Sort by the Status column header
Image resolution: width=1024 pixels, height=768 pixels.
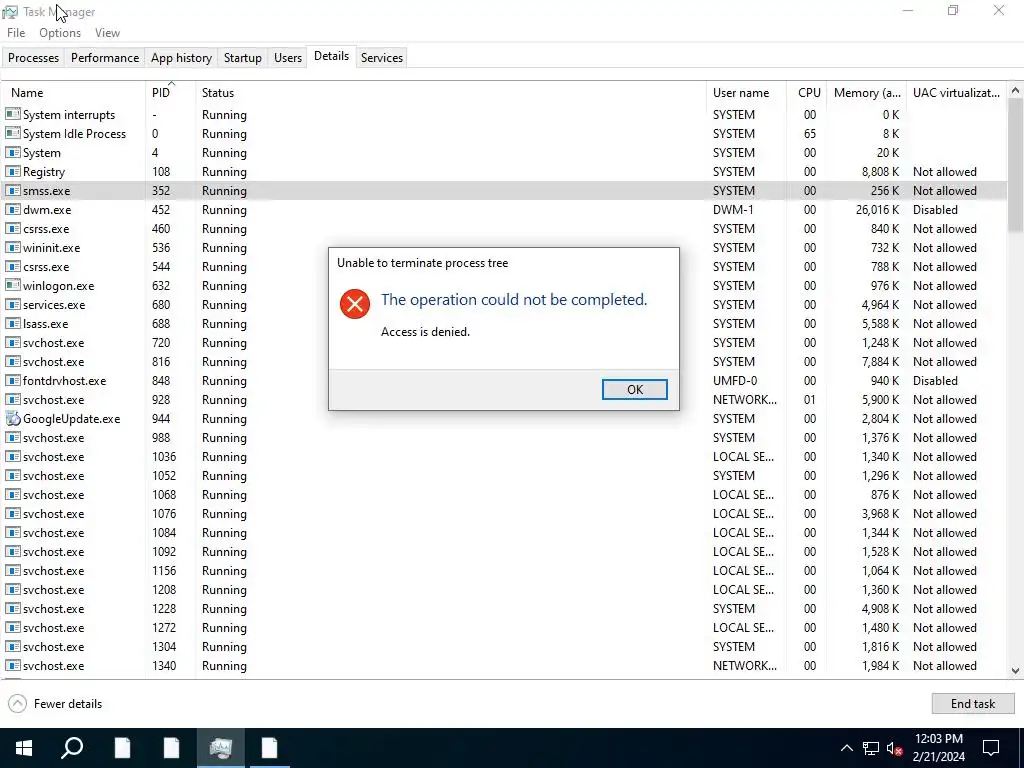click(x=451, y=93)
